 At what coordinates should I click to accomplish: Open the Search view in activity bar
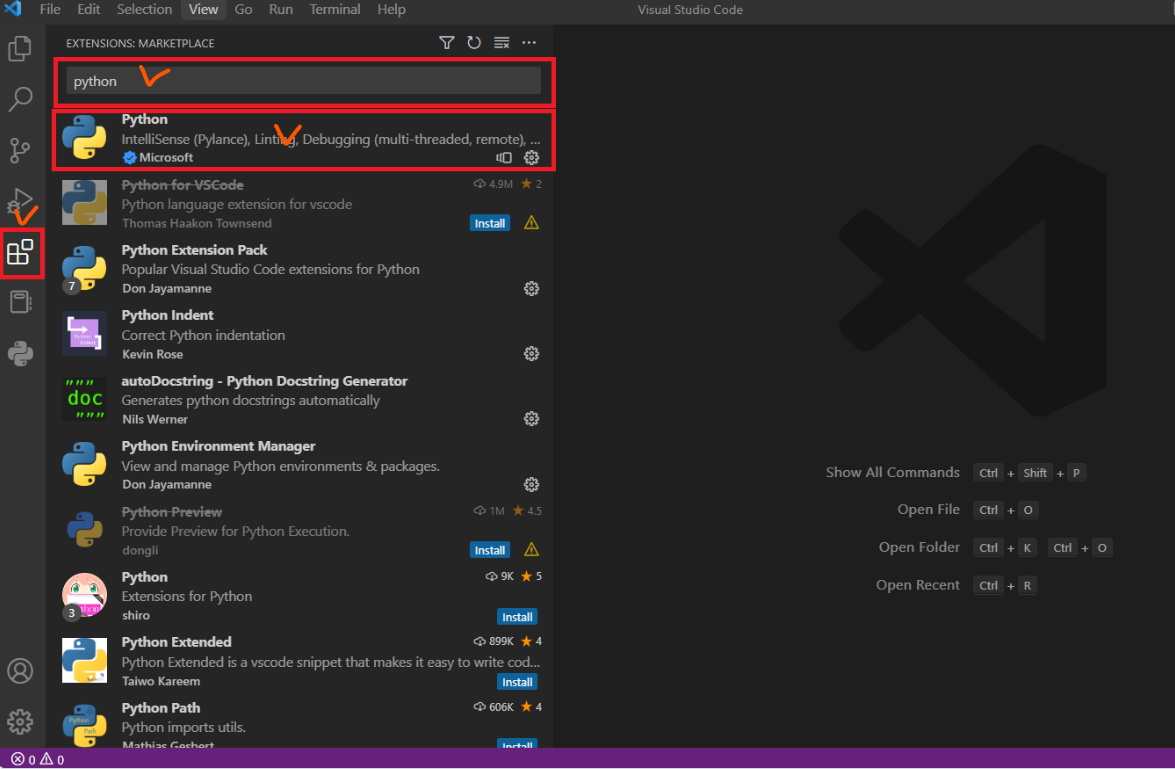(x=20, y=98)
